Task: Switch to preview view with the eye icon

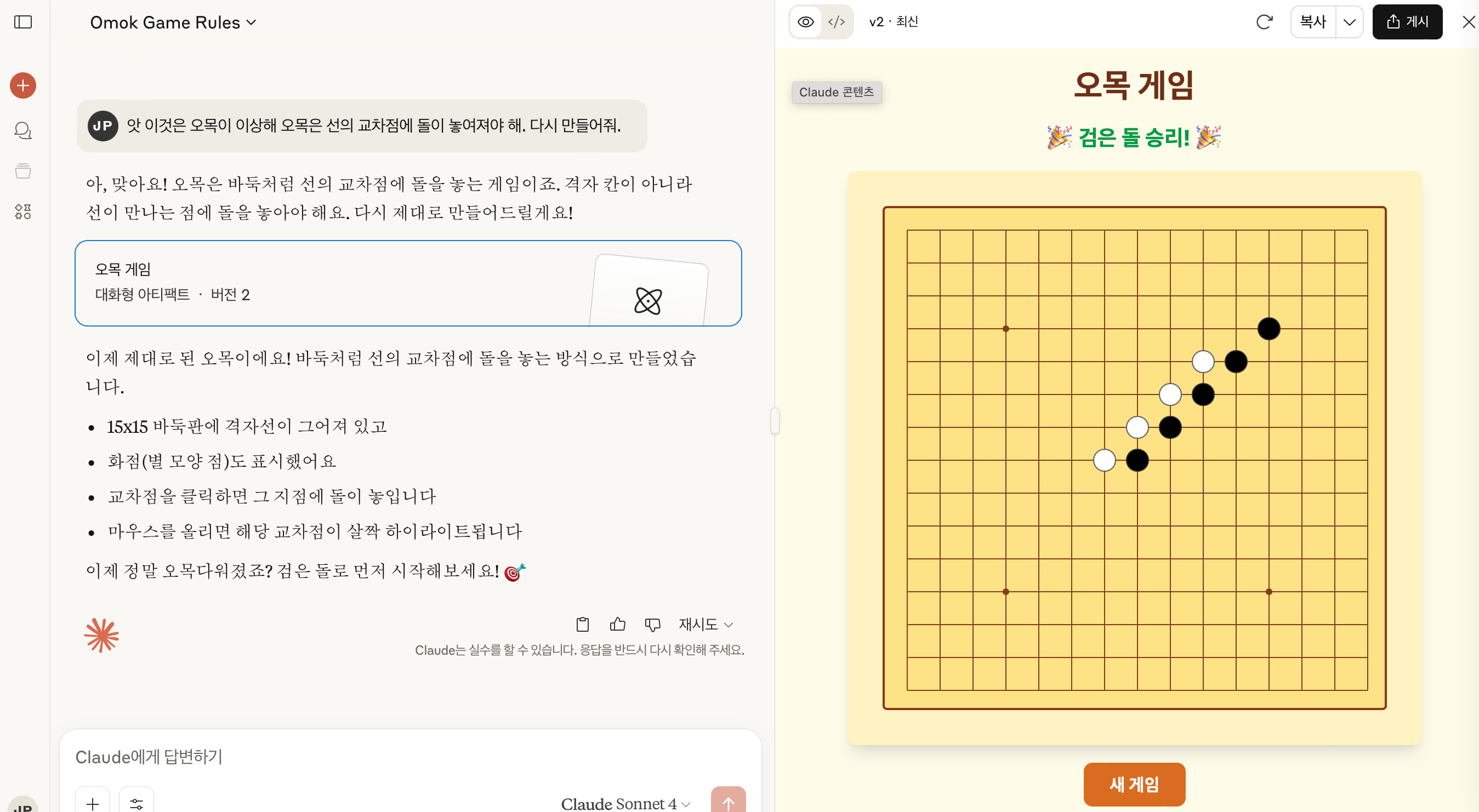Action: click(805, 22)
